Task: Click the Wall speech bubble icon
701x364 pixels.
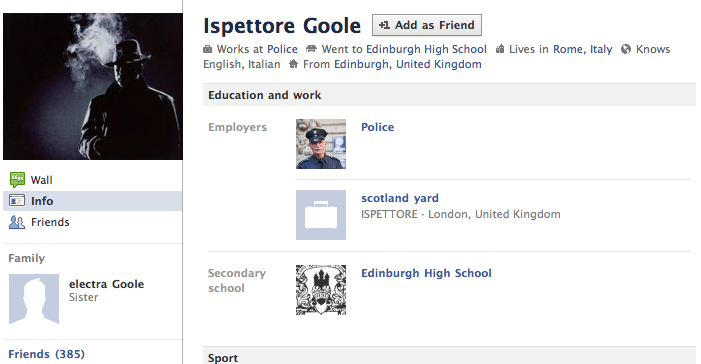Action: coord(17,180)
